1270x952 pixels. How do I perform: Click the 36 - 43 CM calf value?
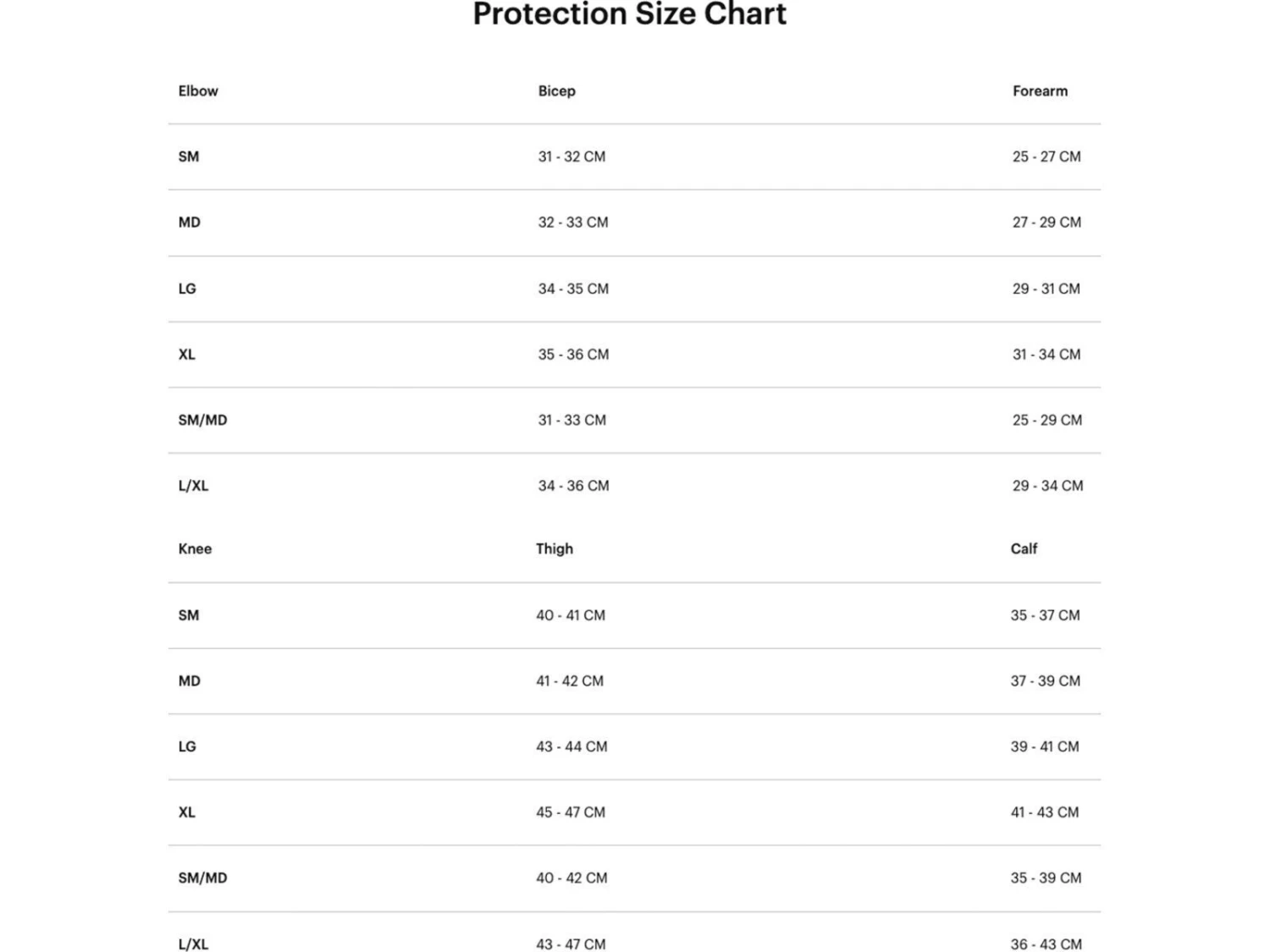pyautogui.click(x=1046, y=944)
